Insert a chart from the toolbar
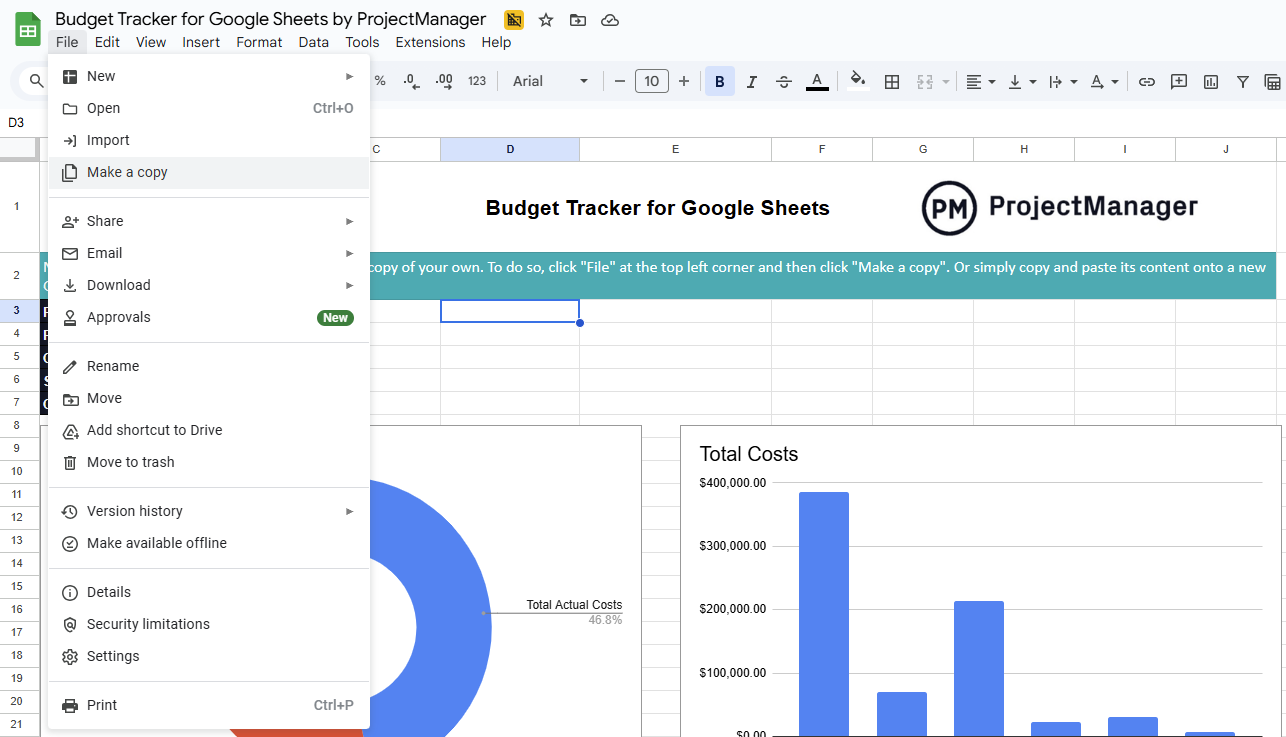Screen dimensions: 1286x737 click(x=1211, y=81)
